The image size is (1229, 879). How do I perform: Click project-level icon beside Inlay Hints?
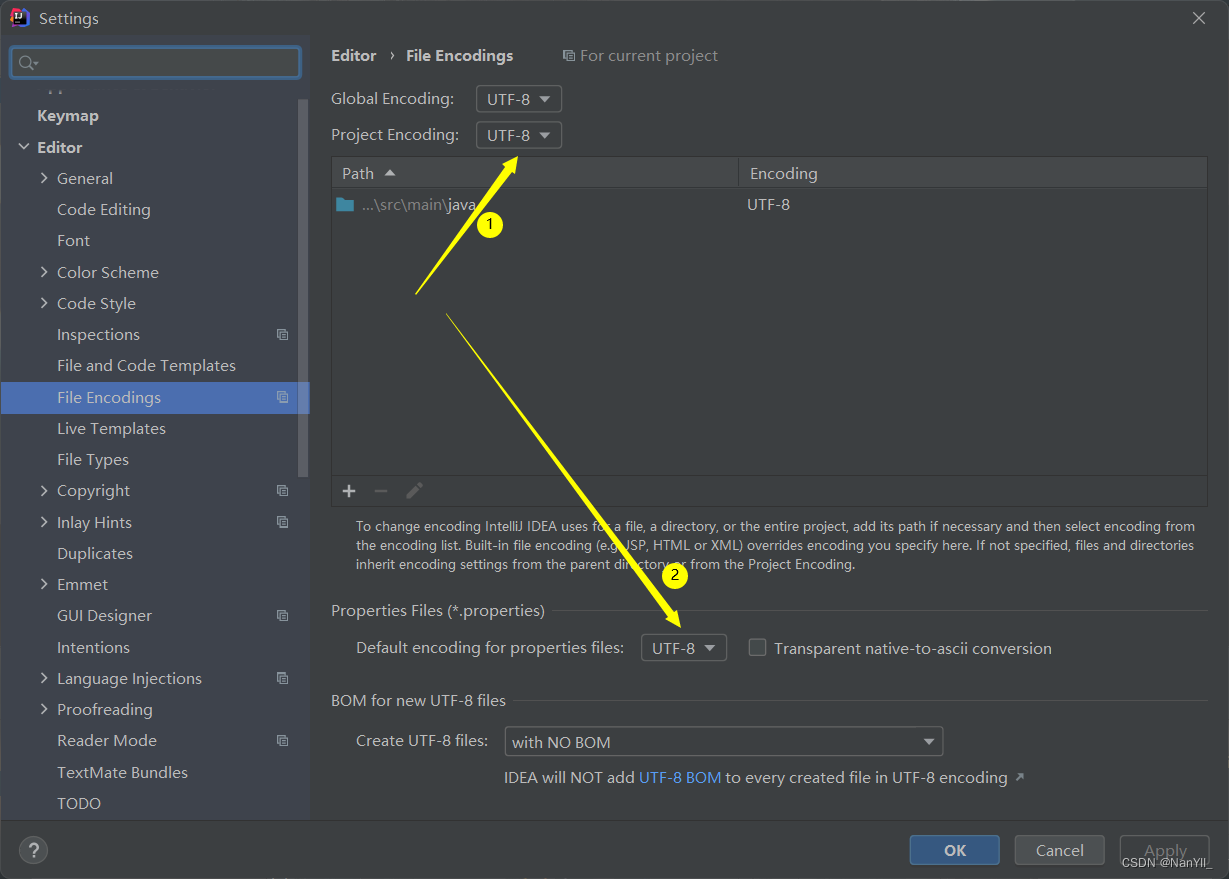coord(283,522)
